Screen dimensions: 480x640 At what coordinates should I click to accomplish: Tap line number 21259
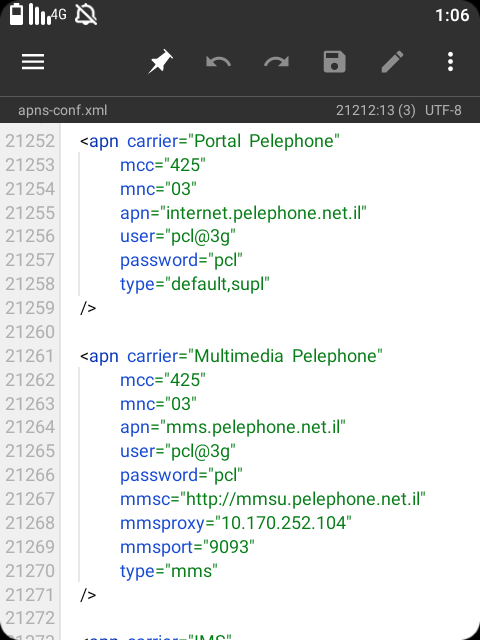click(30, 308)
